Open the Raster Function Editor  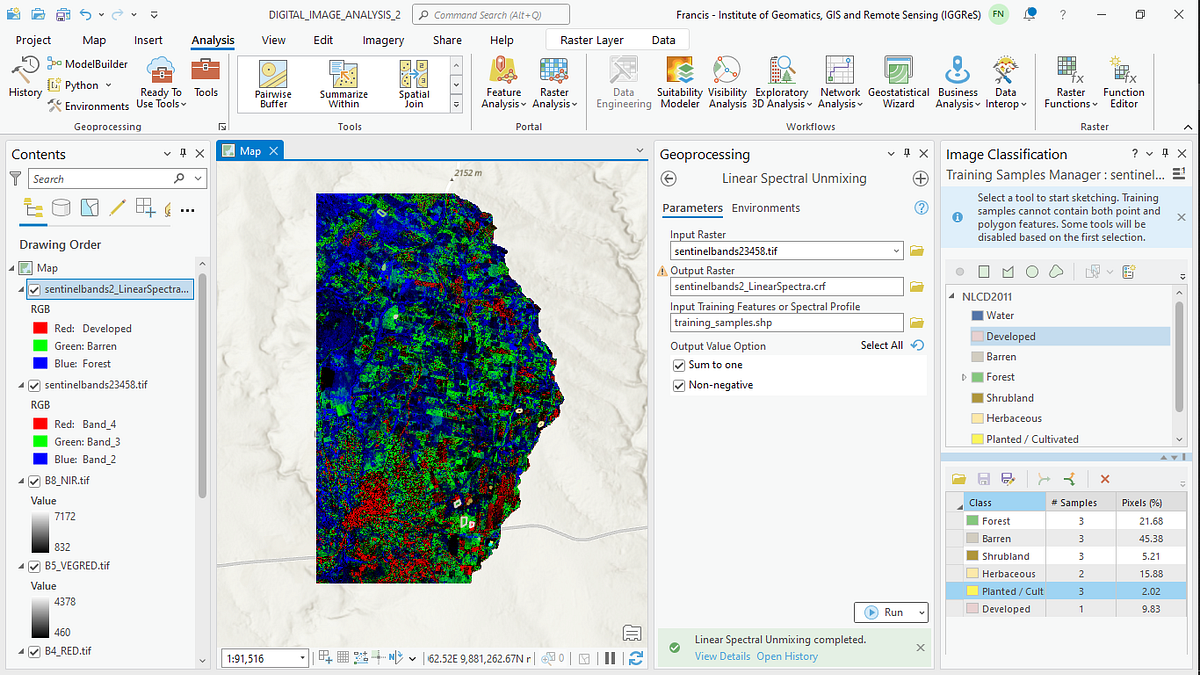tap(1124, 83)
